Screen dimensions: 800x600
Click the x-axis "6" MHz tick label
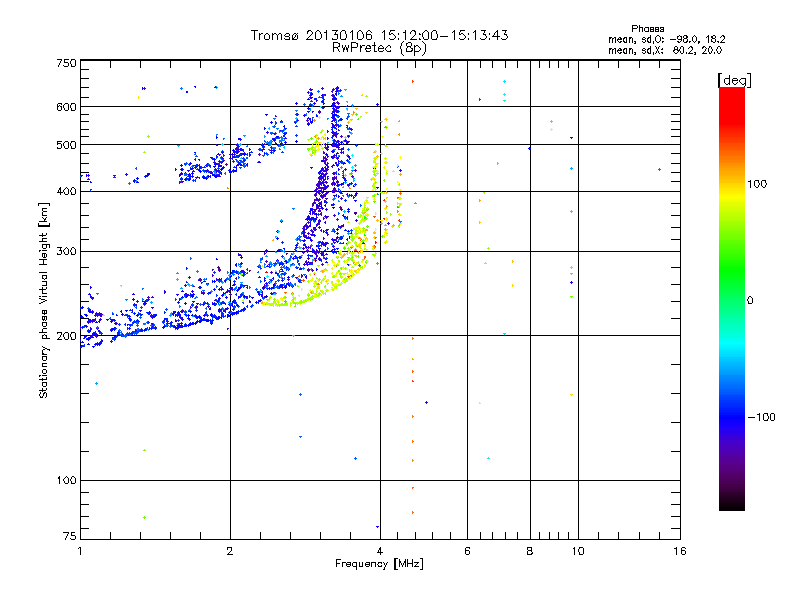click(x=467, y=551)
